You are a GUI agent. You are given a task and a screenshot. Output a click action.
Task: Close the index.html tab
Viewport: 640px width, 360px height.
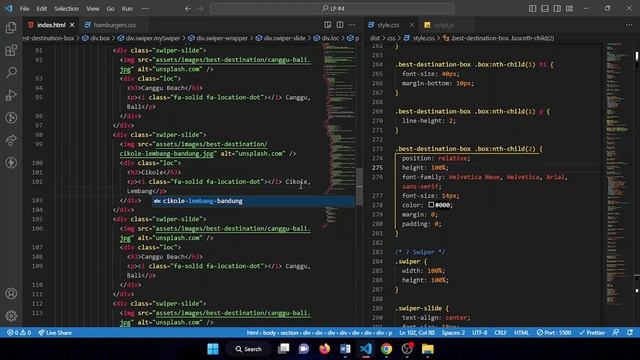coord(72,25)
